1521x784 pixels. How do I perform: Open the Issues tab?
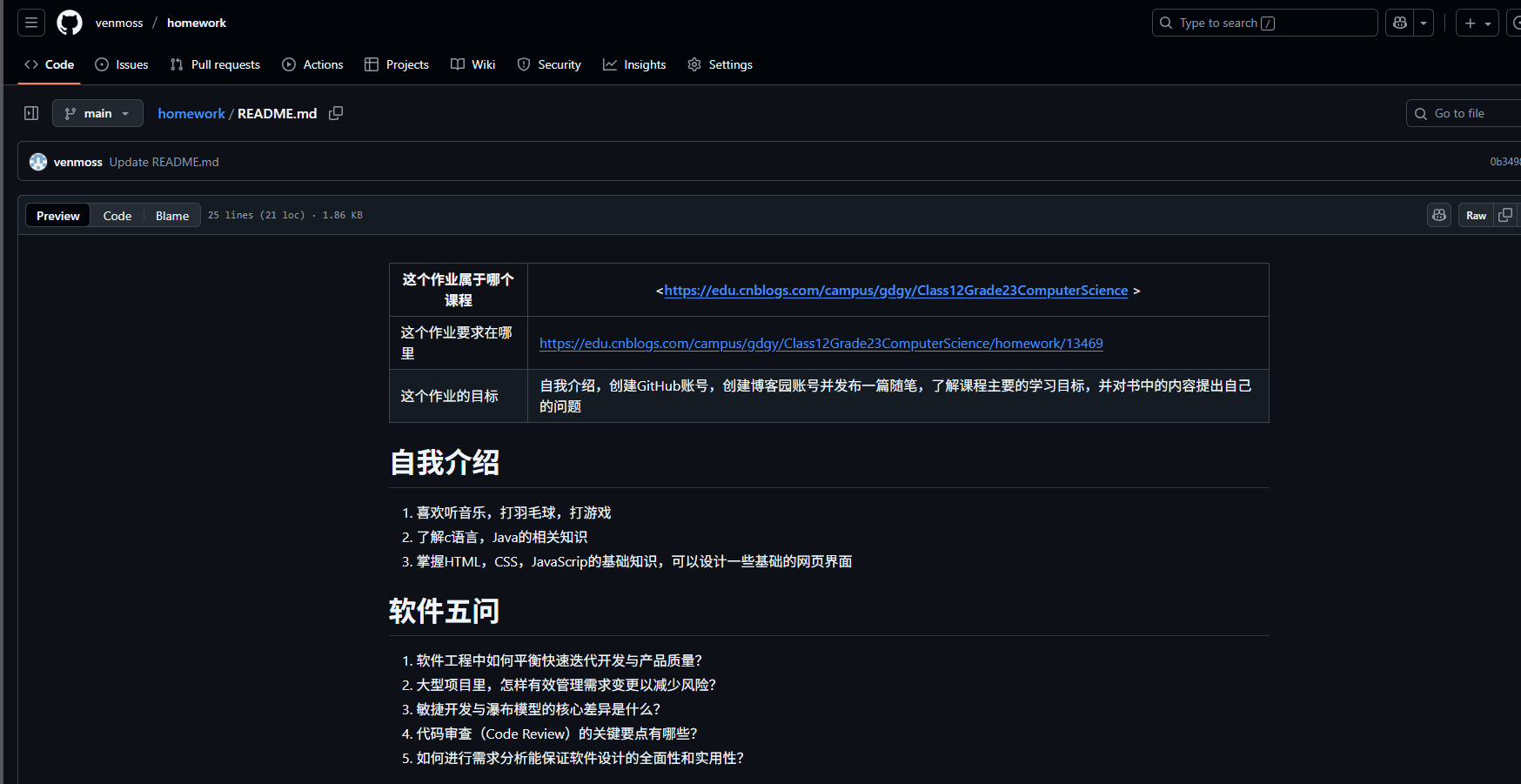pos(122,64)
